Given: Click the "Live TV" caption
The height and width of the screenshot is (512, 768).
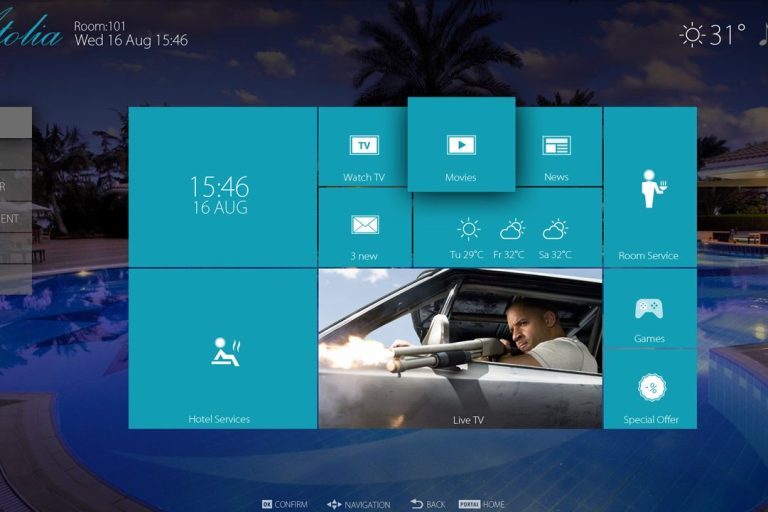Looking at the screenshot, I should pos(468,420).
